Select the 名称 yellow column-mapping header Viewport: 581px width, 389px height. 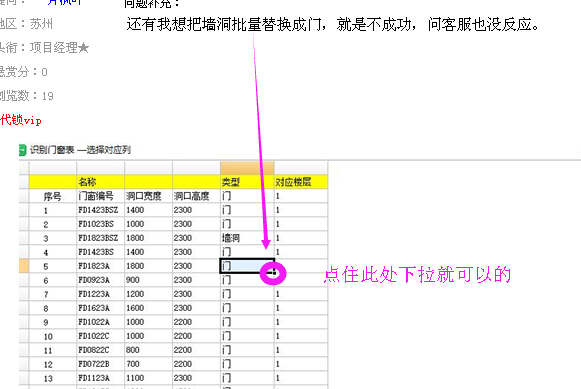click(100, 182)
